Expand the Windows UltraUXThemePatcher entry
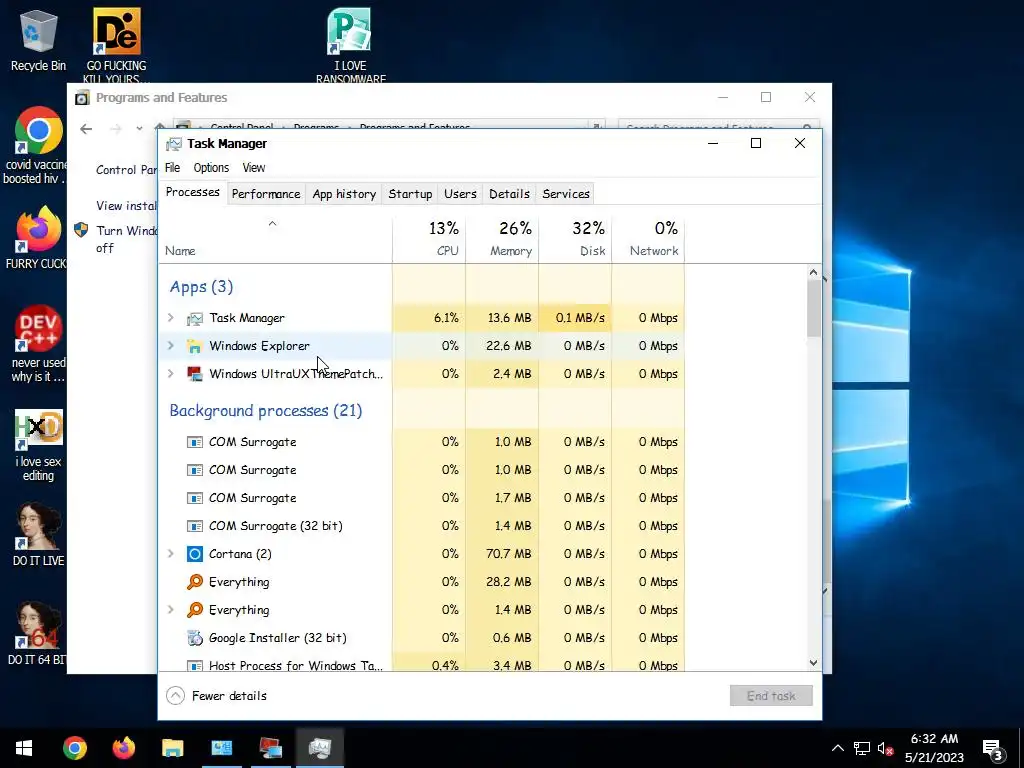 (x=170, y=374)
